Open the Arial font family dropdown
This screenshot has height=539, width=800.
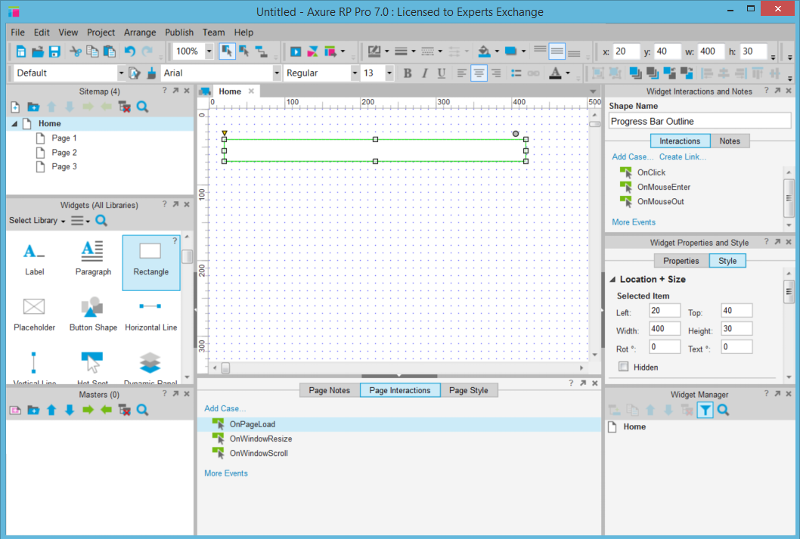click(276, 73)
